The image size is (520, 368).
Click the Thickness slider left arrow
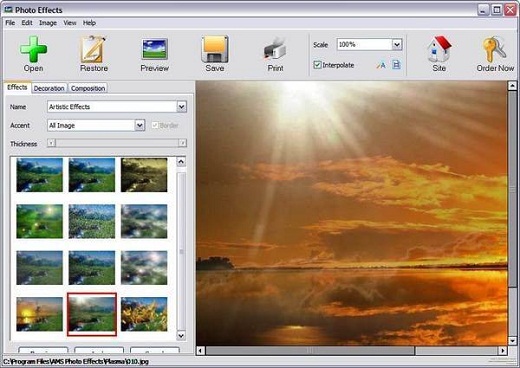tap(51, 143)
